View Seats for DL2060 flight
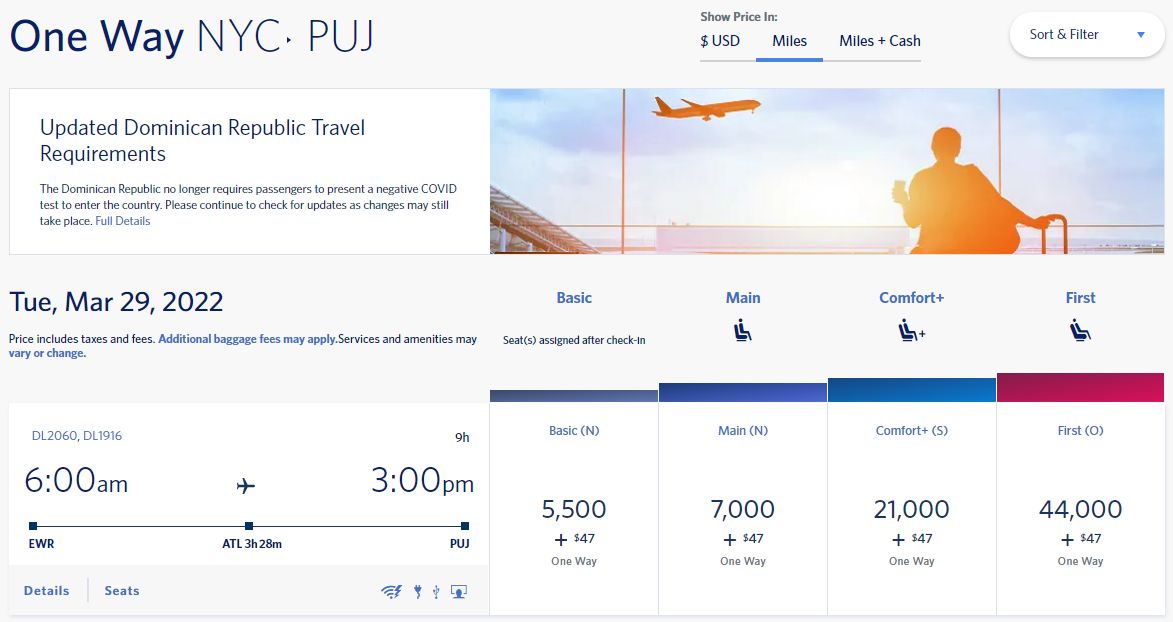The image size is (1173, 622). (122, 591)
